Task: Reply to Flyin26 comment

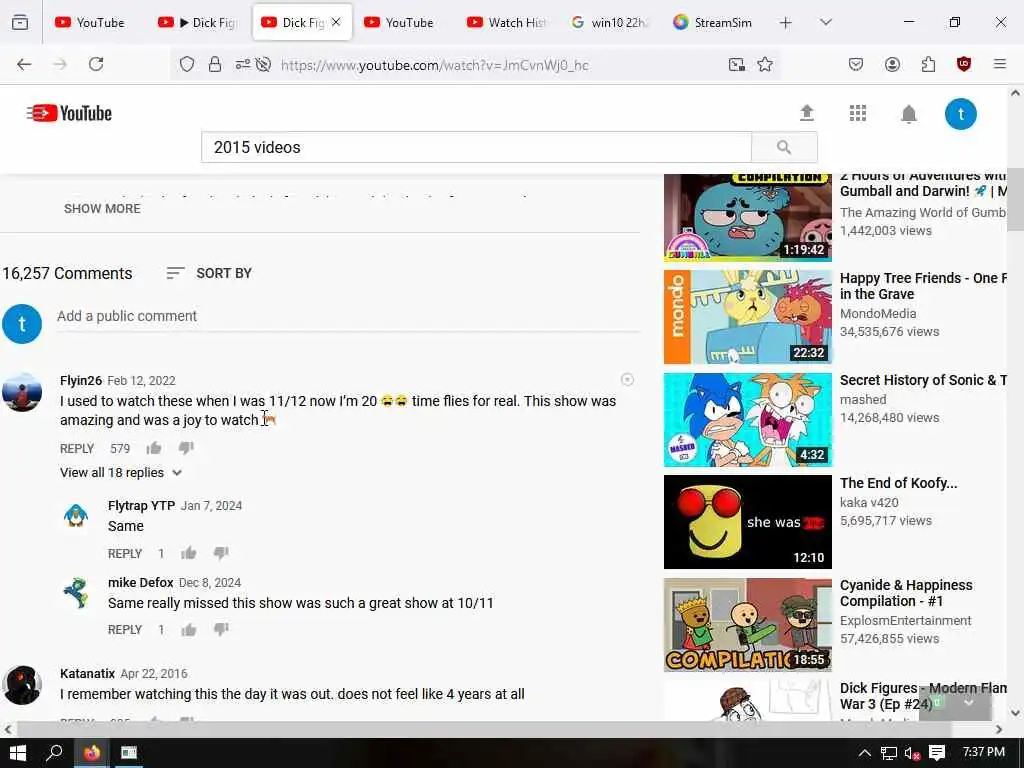Action: 77,449
